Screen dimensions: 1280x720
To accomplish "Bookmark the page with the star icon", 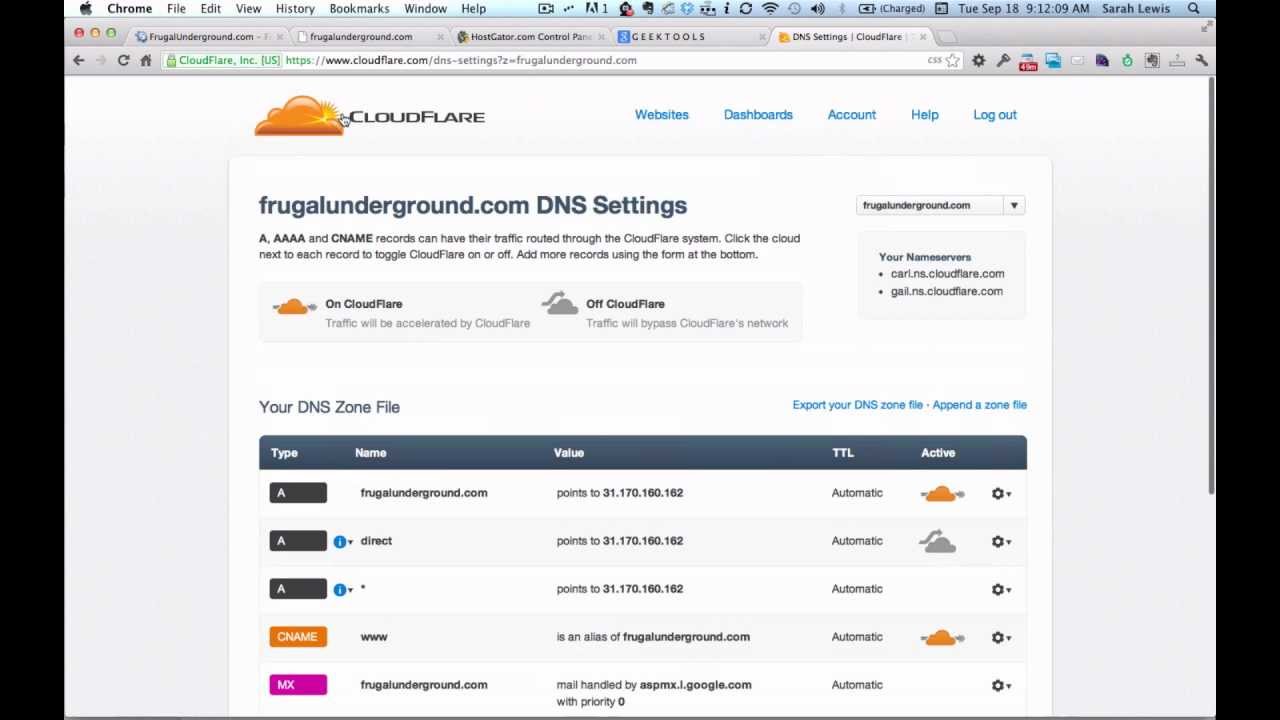I will [x=953, y=60].
